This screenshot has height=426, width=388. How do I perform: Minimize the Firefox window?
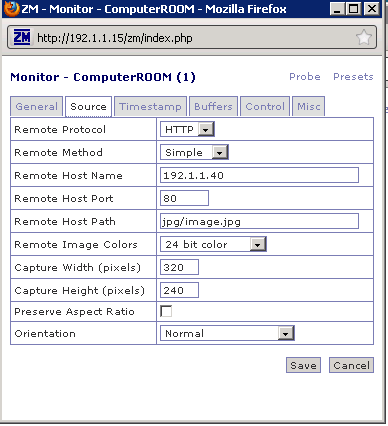pyautogui.click(x=337, y=8)
